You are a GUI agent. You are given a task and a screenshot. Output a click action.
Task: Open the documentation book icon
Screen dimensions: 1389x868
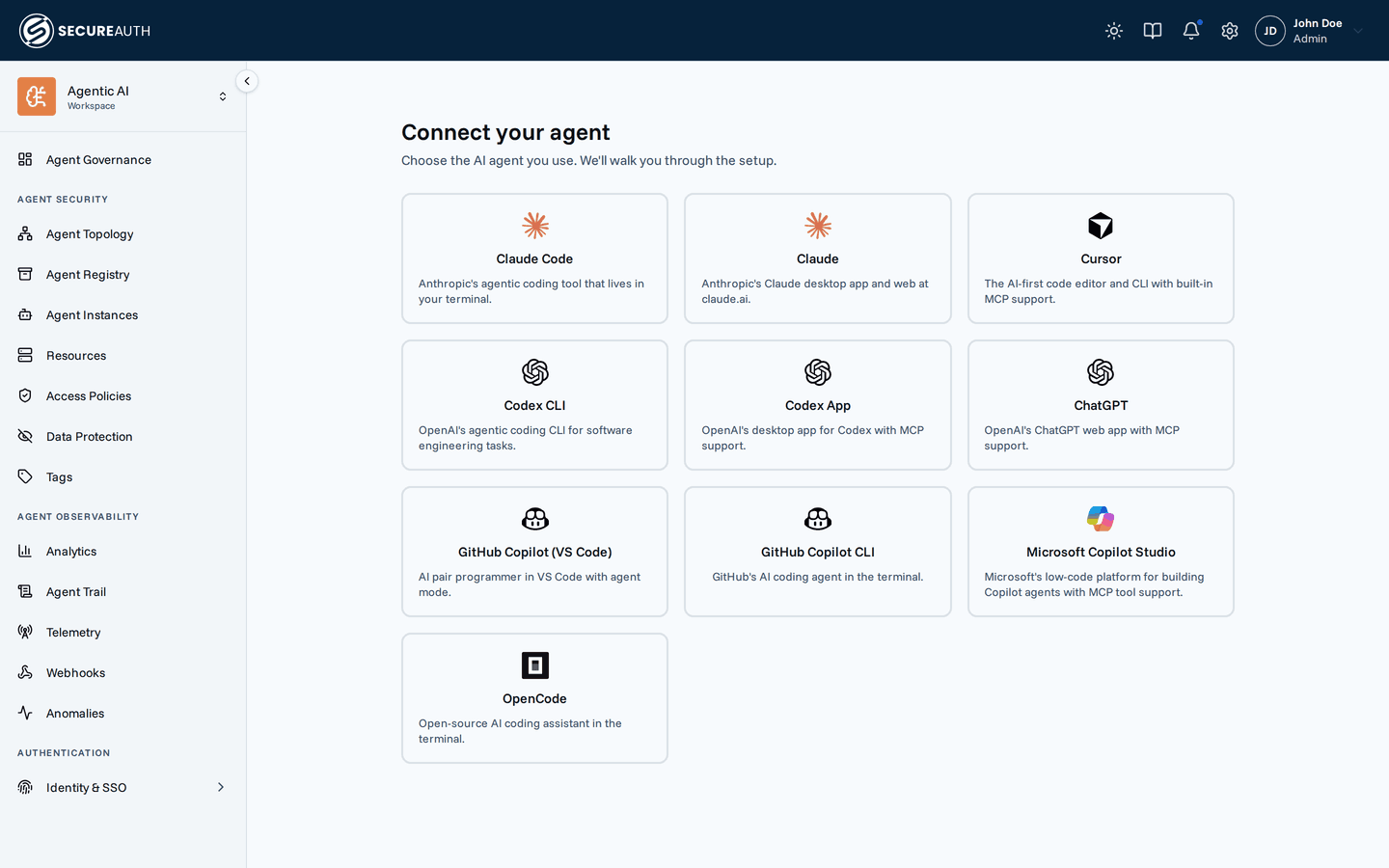(x=1153, y=31)
